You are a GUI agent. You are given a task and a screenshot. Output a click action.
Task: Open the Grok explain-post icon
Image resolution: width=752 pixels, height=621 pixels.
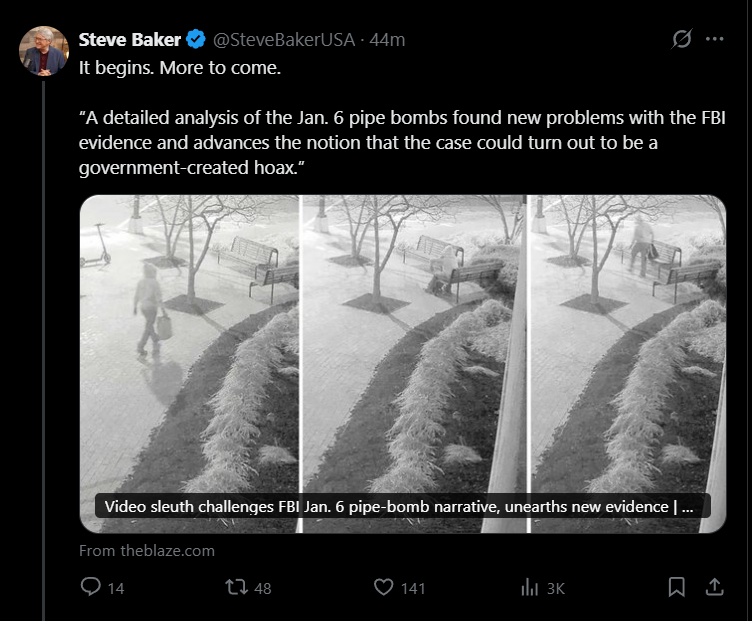click(682, 40)
